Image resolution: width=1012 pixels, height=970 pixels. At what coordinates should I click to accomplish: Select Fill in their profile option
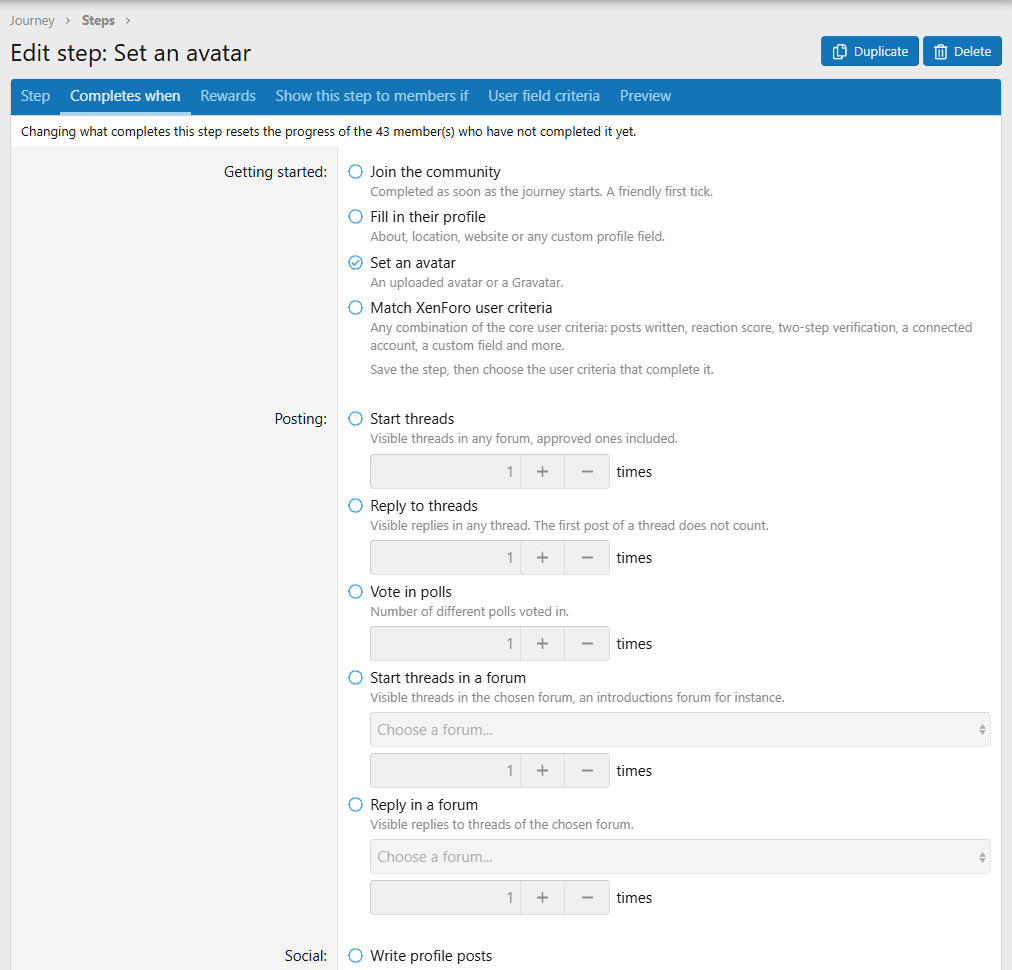point(356,217)
